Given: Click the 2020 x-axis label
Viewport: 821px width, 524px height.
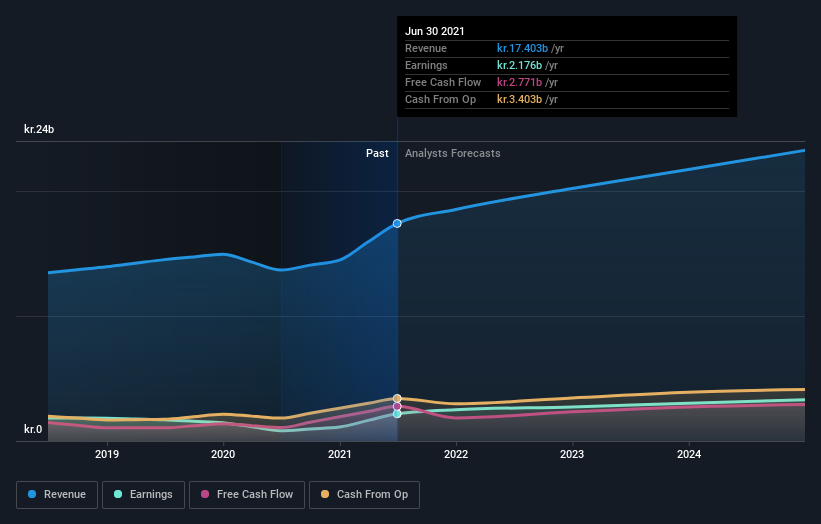Looking at the screenshot, I should 223,454.
